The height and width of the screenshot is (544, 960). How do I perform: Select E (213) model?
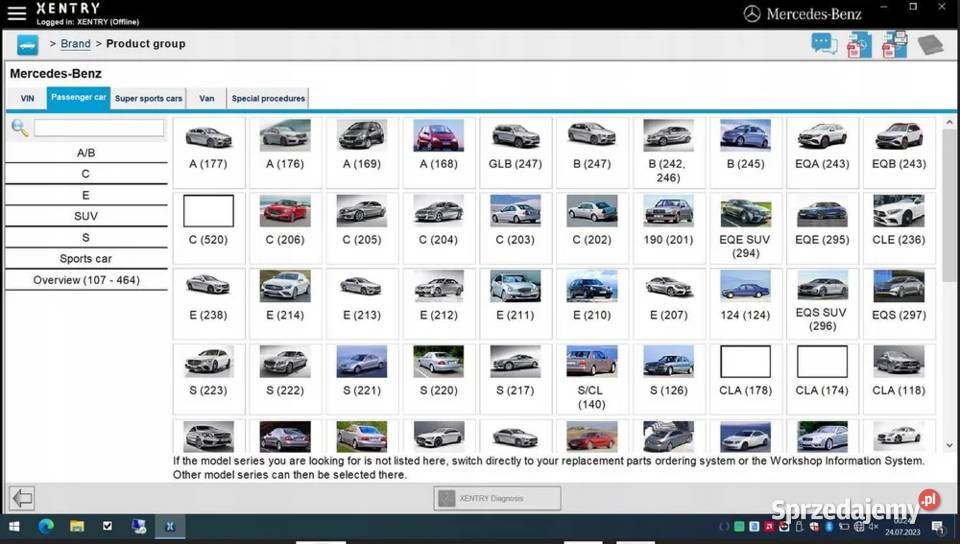point(362,304)
